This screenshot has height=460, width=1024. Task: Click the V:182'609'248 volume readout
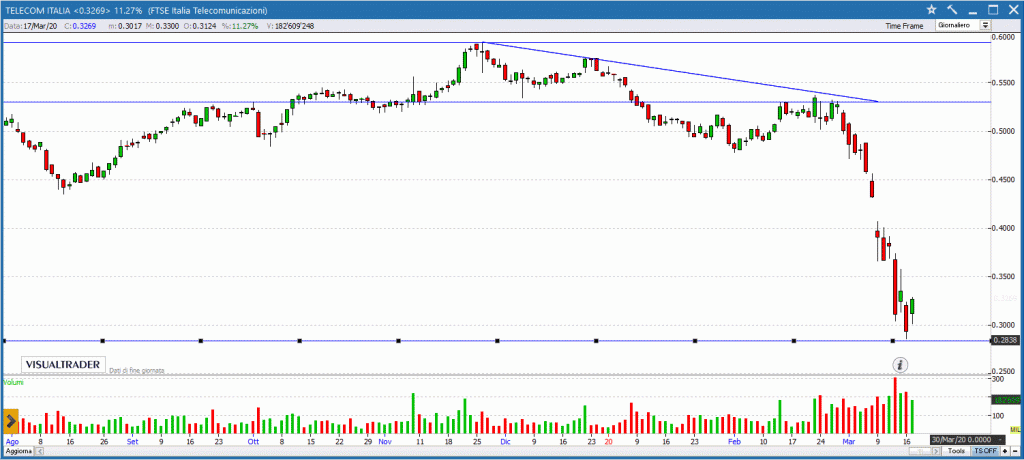[x=292, y=26]
